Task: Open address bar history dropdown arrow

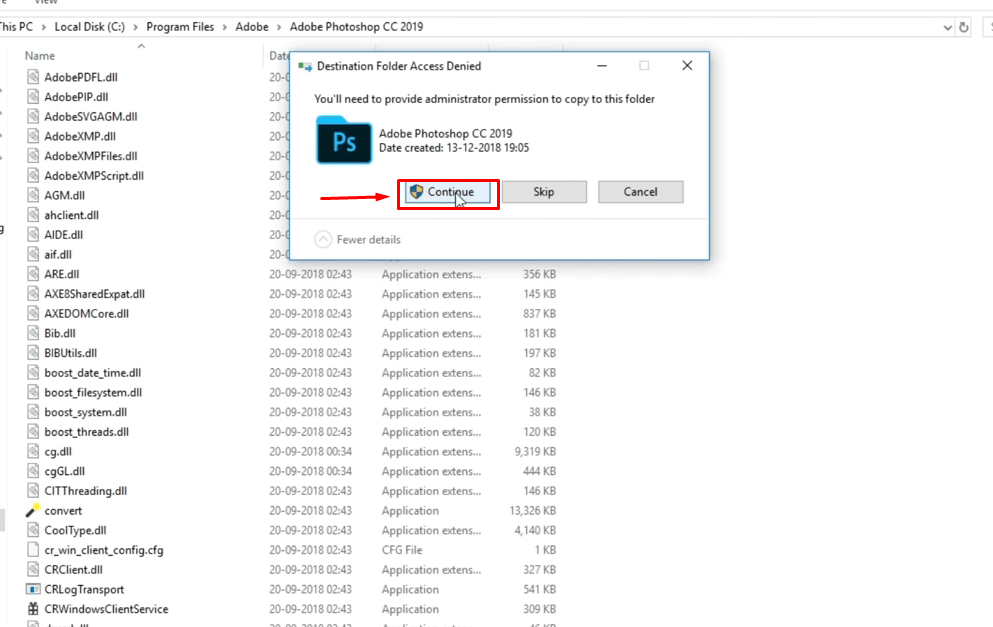Action: 947,27
